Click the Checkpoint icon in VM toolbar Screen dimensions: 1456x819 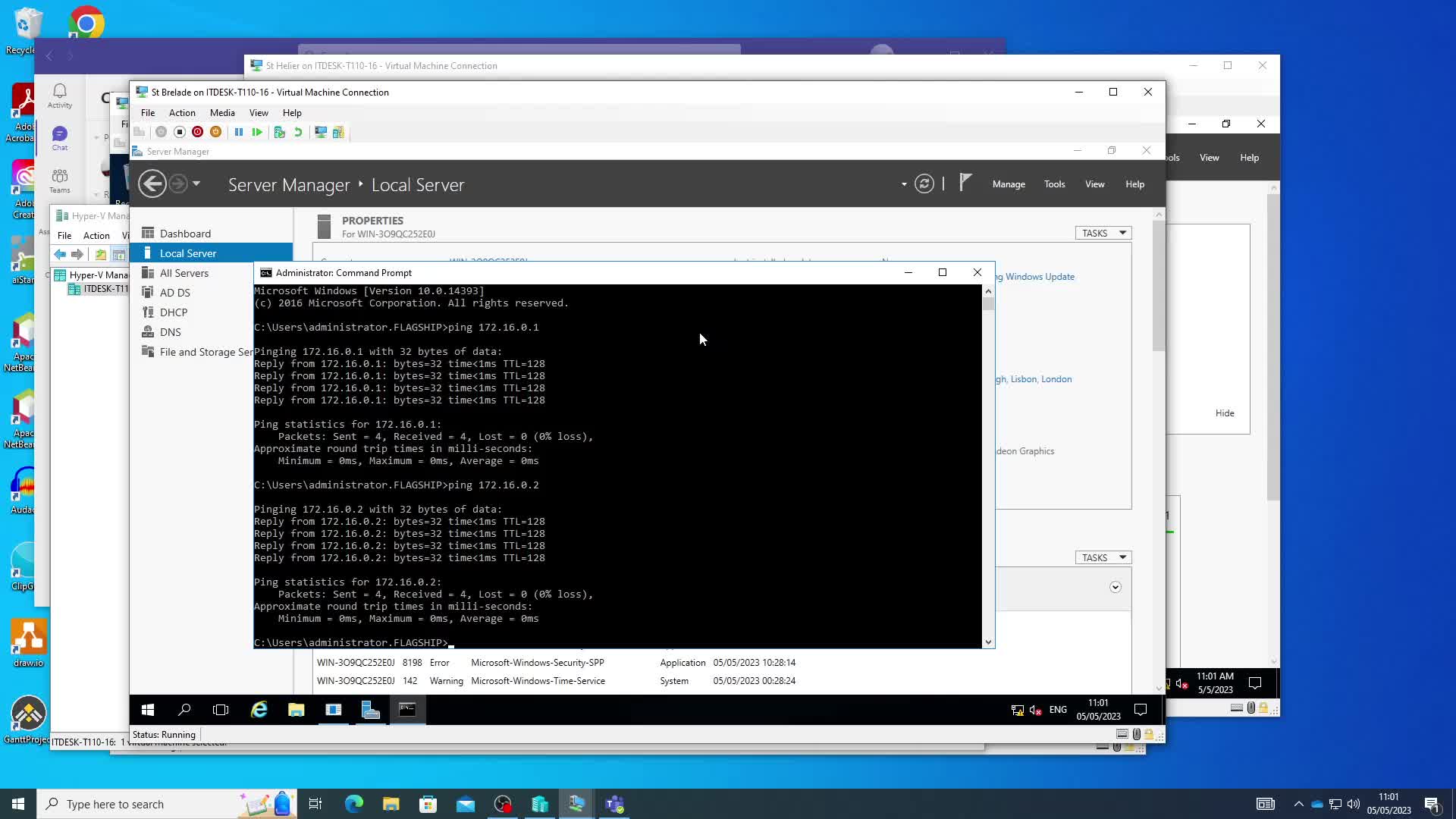[279, 132]
